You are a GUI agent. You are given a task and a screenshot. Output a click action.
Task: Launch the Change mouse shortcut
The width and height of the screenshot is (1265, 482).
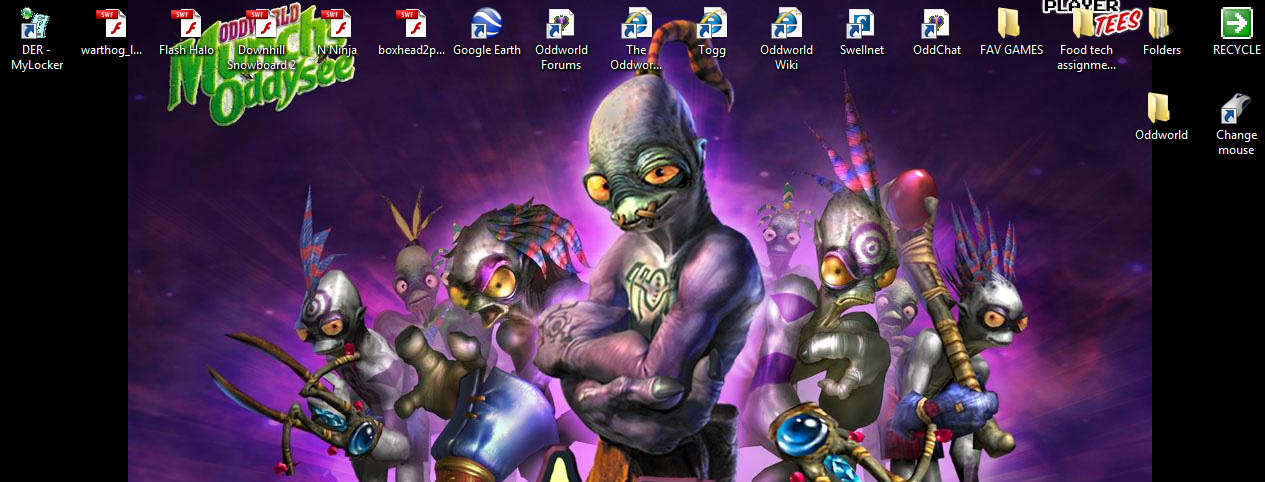[x=1236, y=108]
